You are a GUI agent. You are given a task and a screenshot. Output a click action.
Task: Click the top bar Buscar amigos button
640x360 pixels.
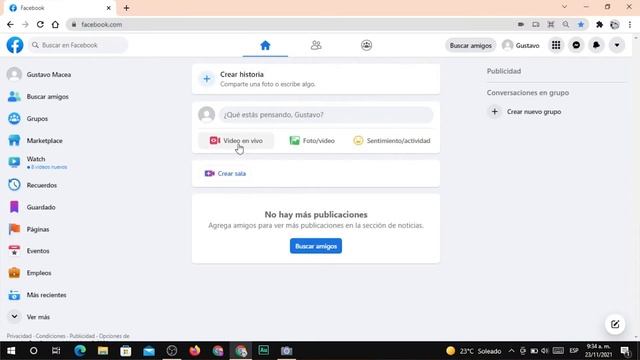(x=470, y=45)
